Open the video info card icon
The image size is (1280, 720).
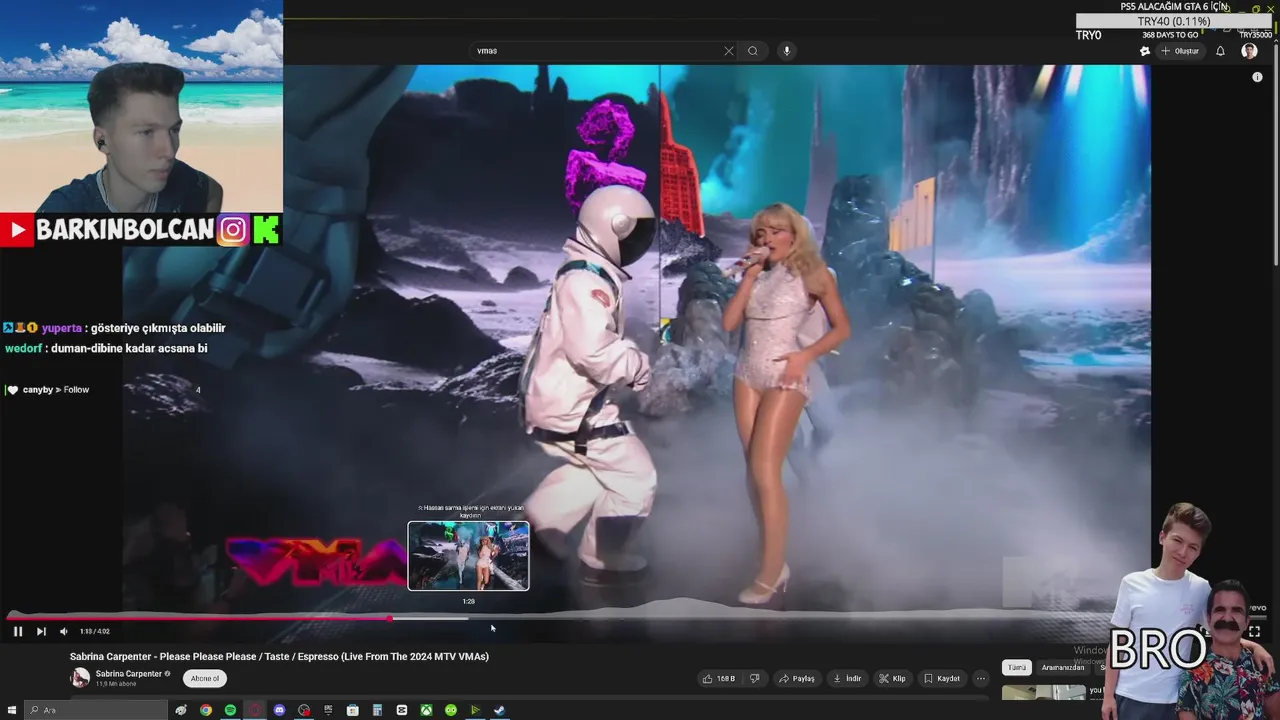(1257, 77)
